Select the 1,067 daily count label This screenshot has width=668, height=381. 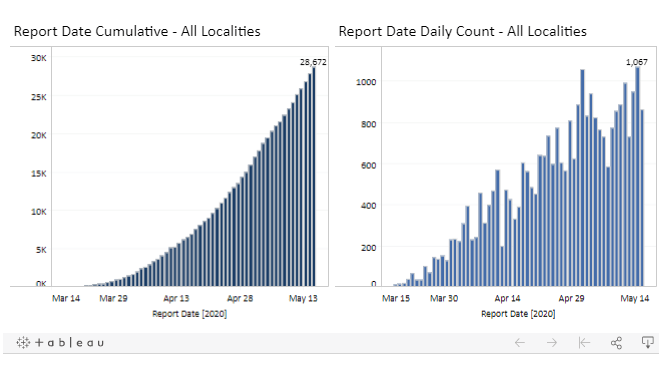[636, 62]
